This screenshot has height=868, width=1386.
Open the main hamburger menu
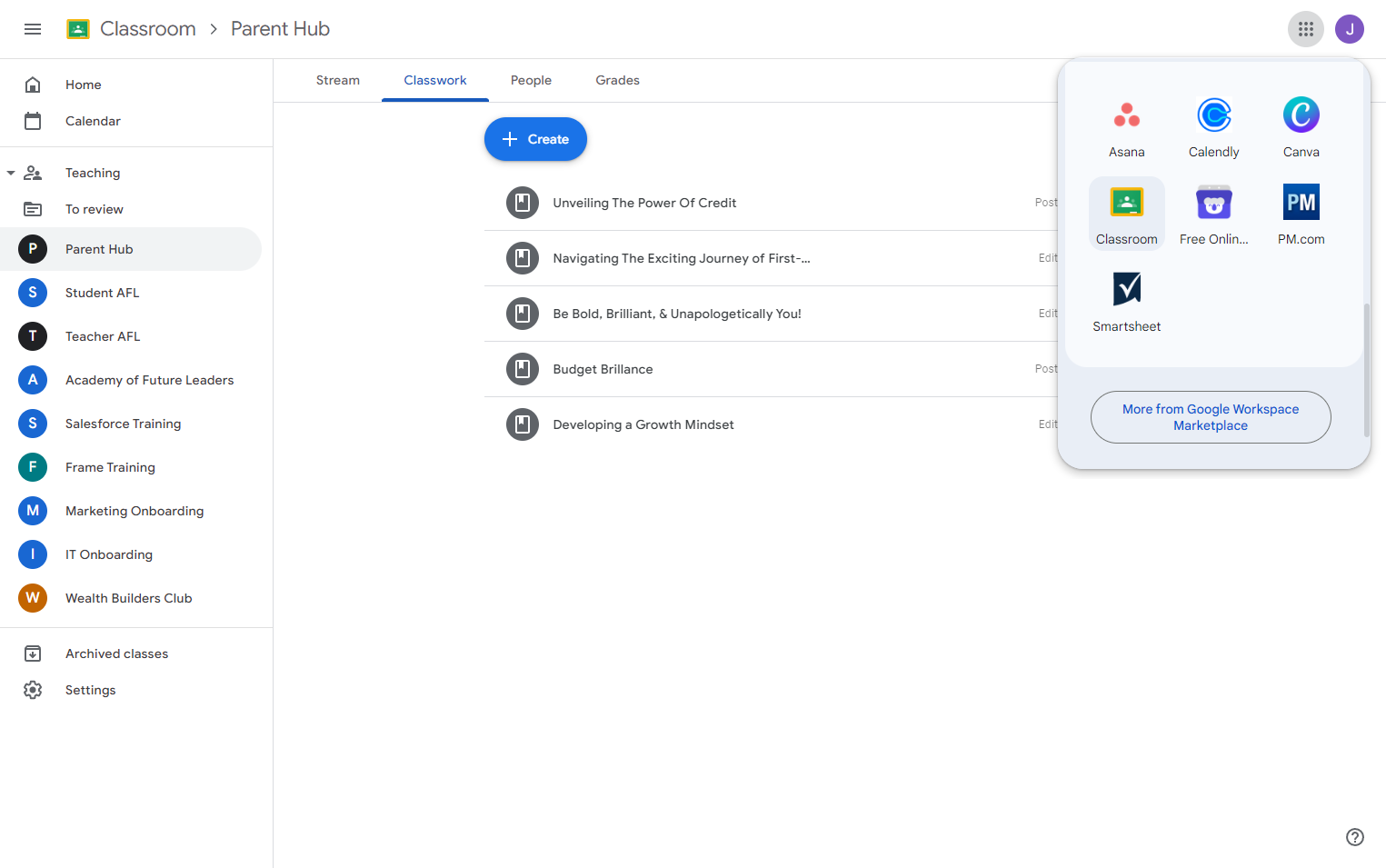[x=33, y=29]
